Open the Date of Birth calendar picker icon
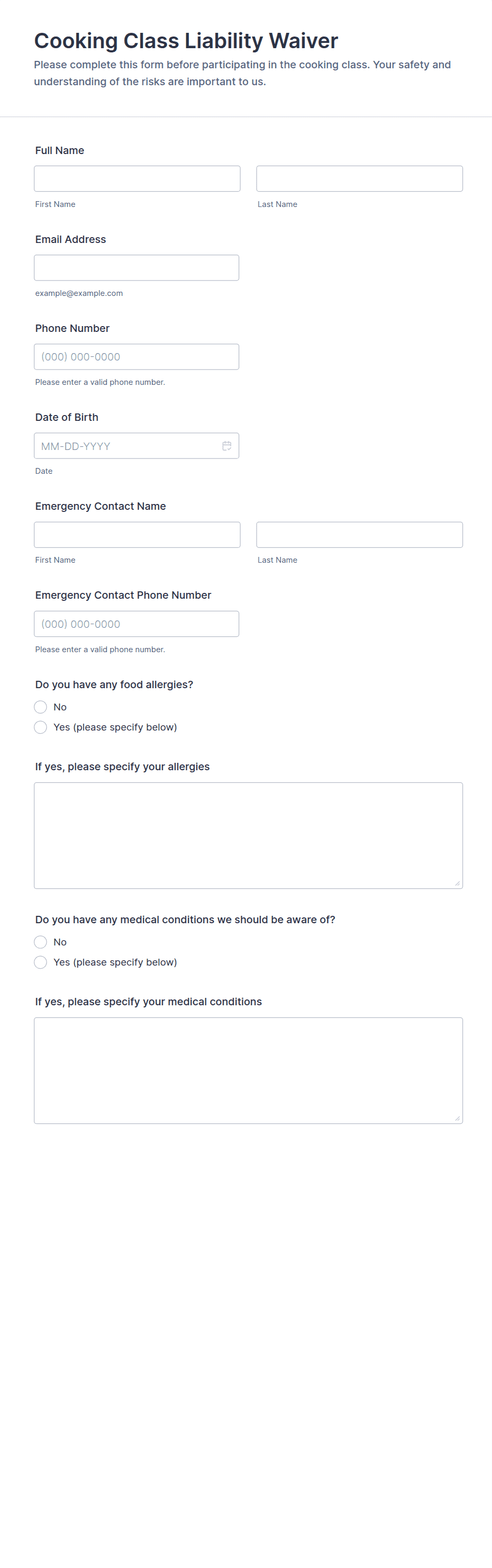The width and height of the screenshot is (492, 1568). (227, 446)
